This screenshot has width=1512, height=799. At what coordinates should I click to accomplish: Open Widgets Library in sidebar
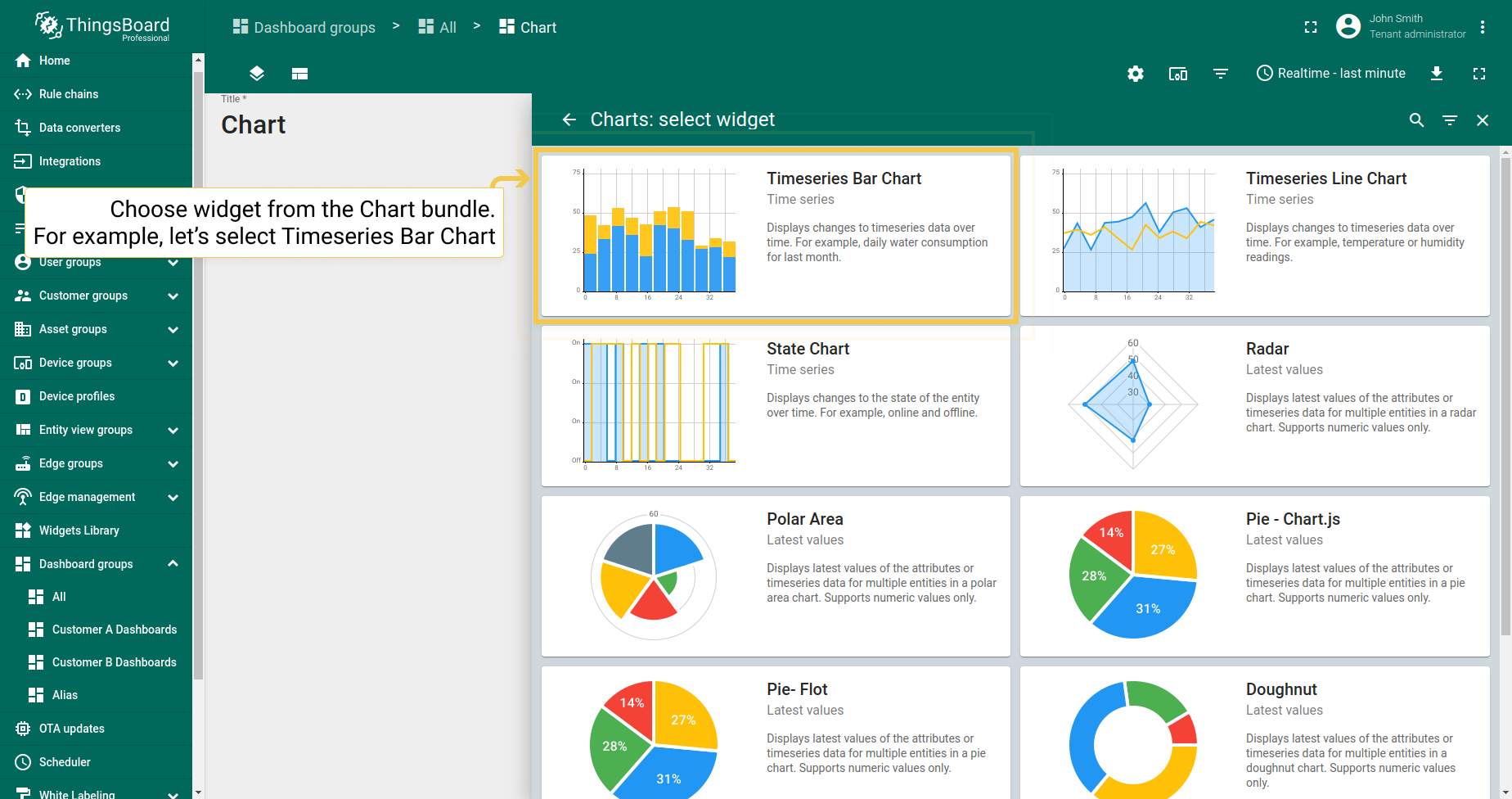coord(97,530)
